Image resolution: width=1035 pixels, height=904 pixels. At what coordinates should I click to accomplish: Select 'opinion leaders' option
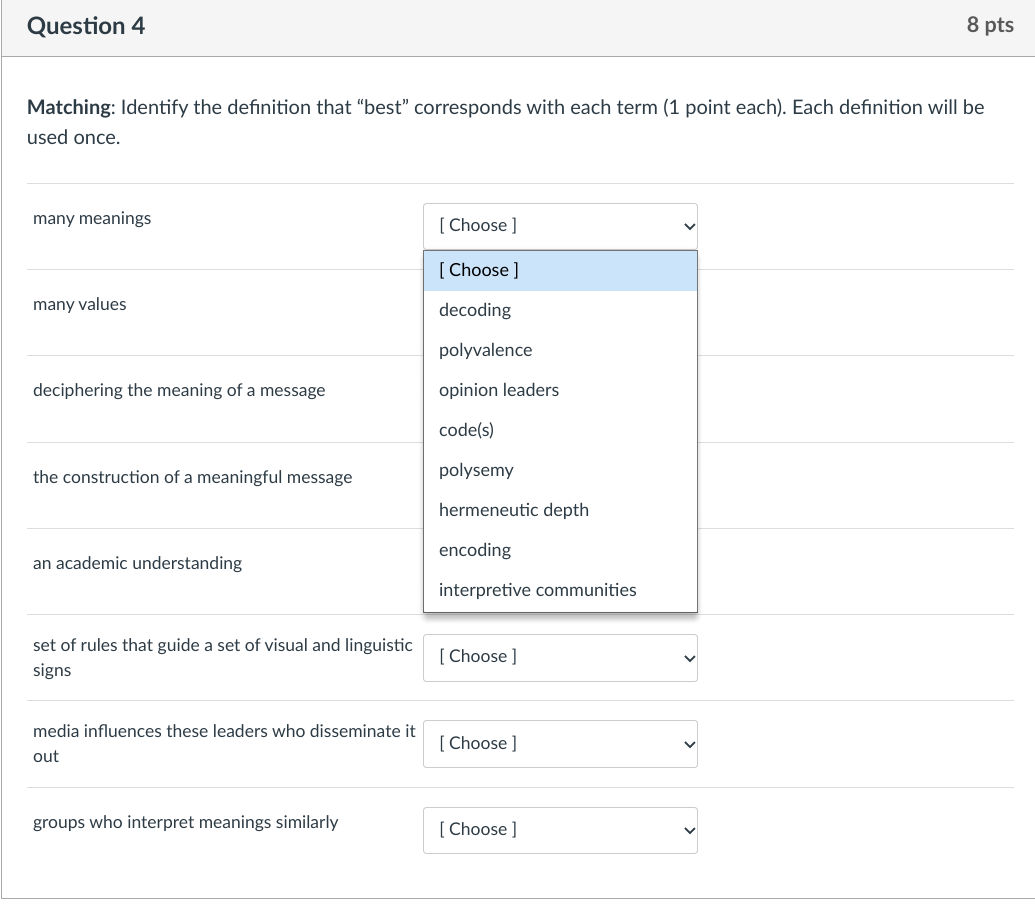point(498,390)
